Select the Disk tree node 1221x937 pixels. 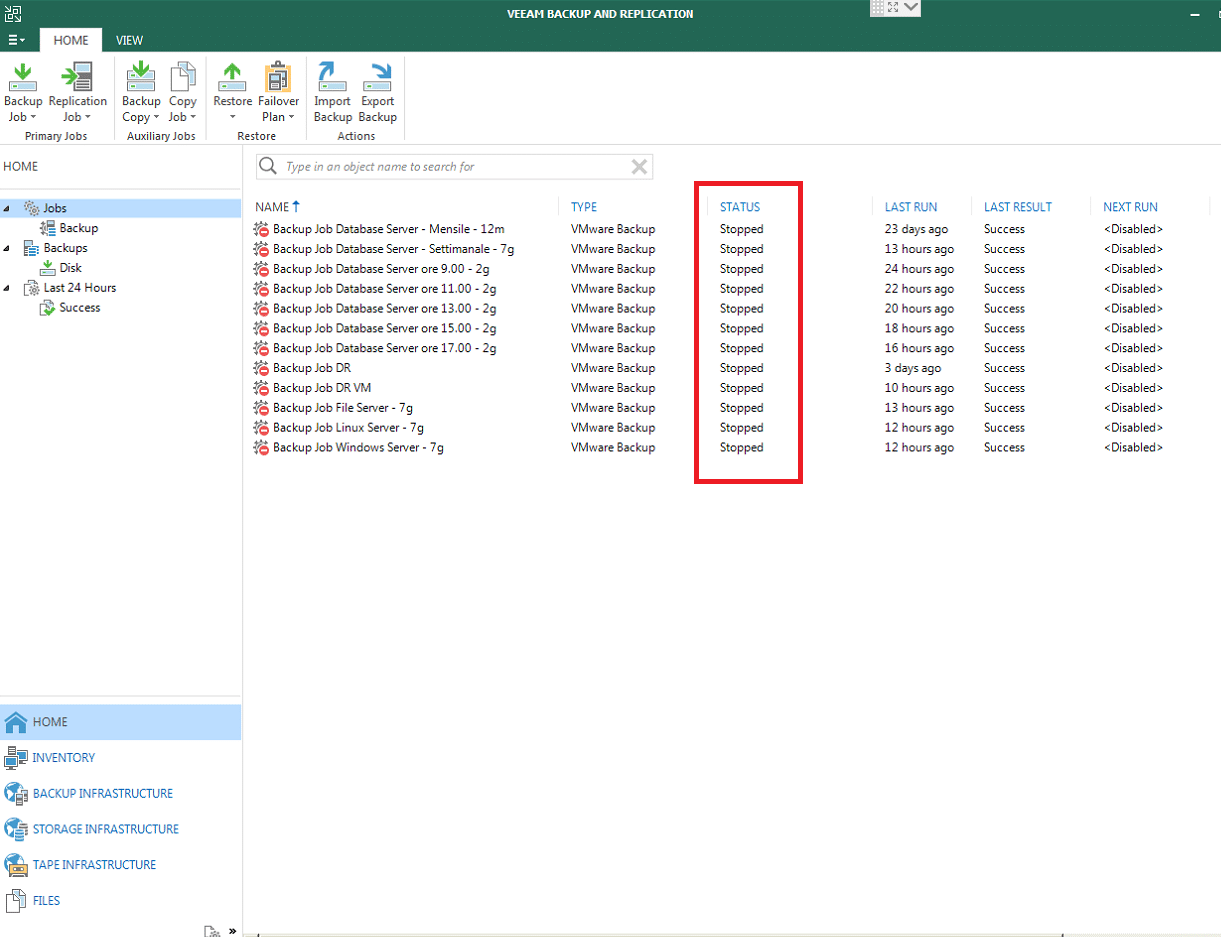pos(70,268)
